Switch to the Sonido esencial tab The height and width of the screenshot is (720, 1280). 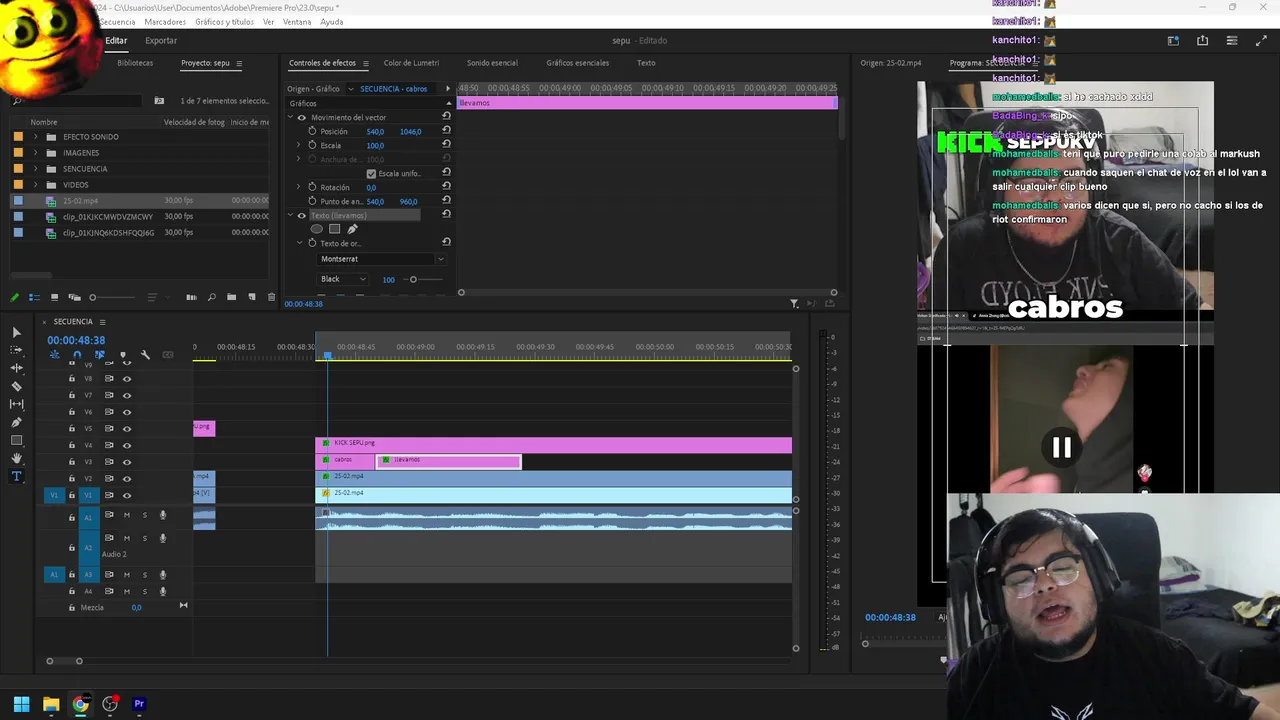[492, 63]
